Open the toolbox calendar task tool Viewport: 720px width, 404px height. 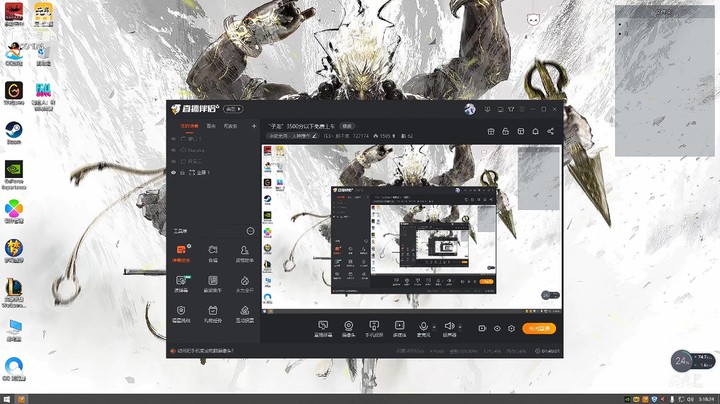(213, 314)
